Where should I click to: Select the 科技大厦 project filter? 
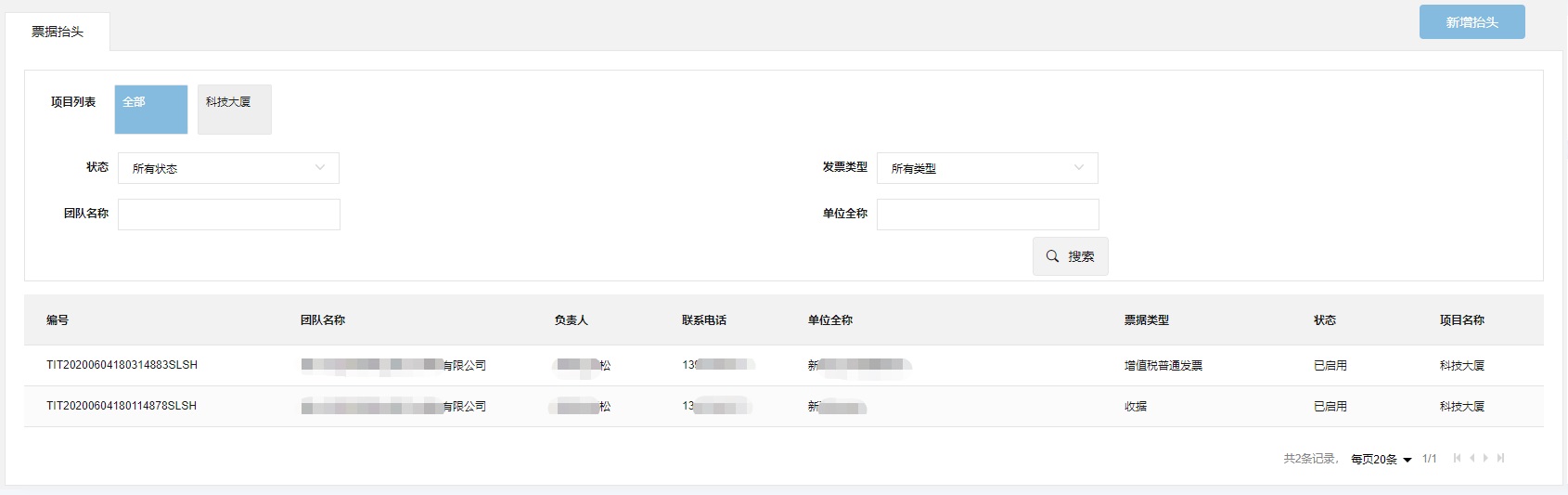tap(234, 110)
